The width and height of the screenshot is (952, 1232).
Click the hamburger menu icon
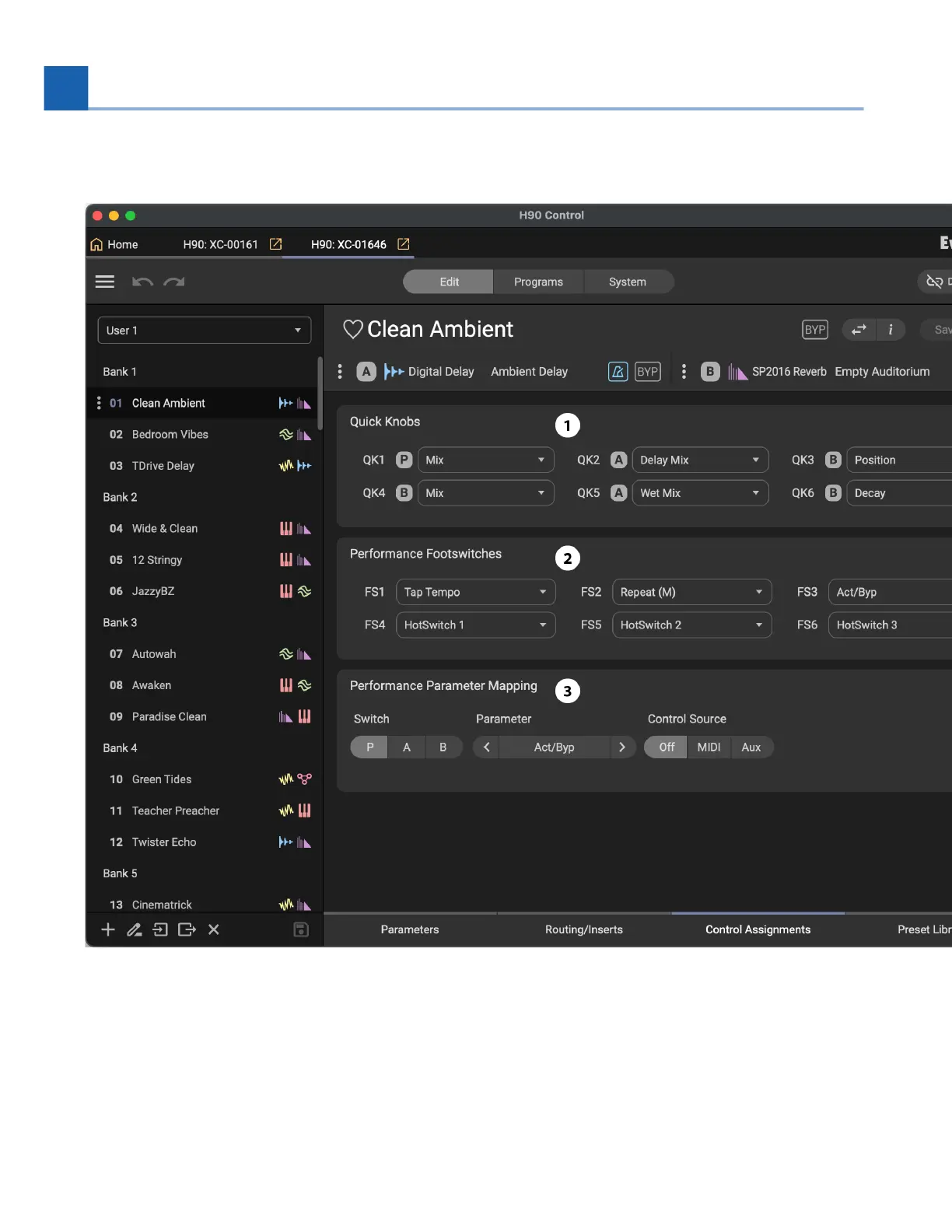pyautogui.click(x=104, y=282)
